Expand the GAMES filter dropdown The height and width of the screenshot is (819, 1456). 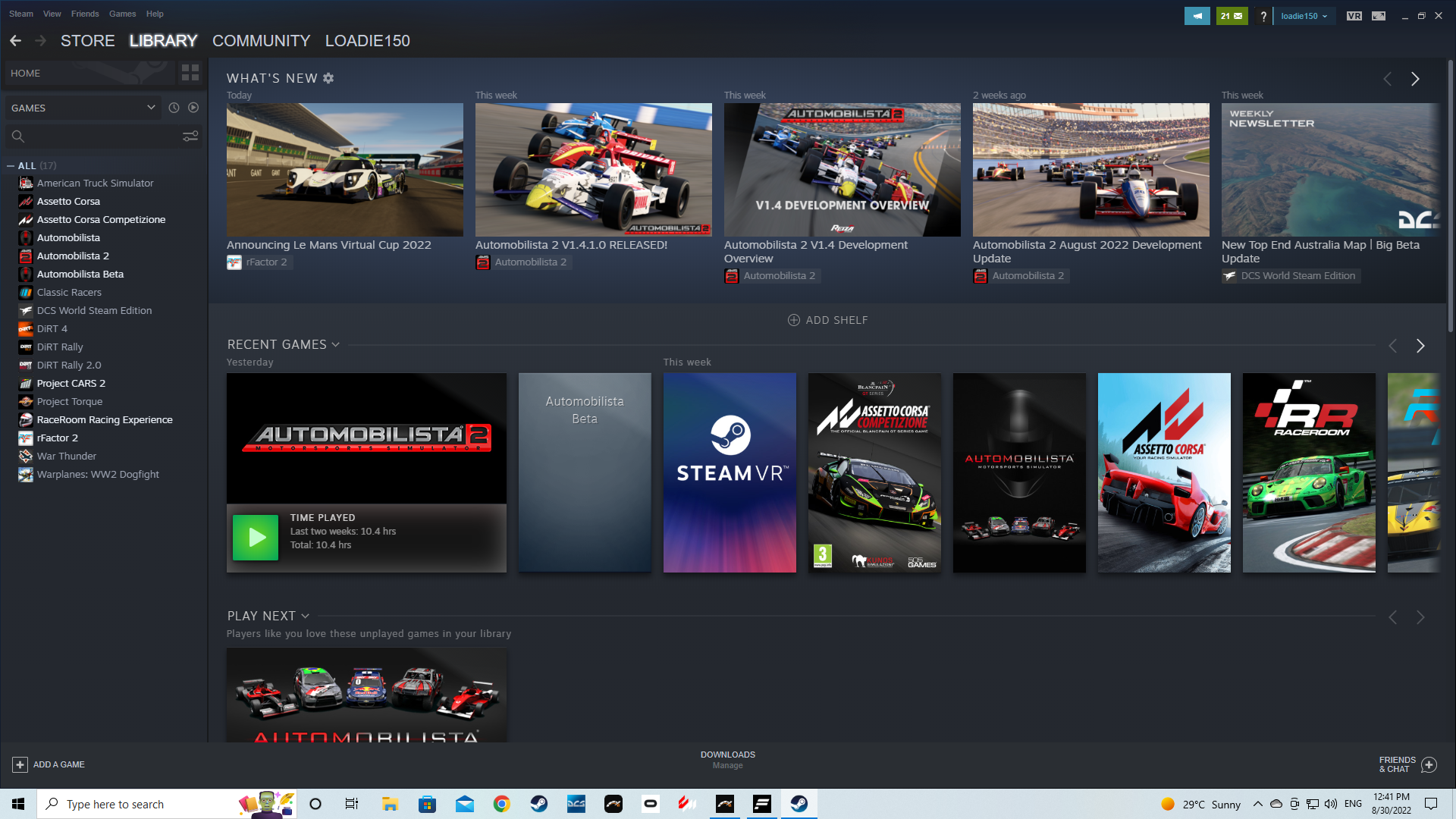click(83, 108)
